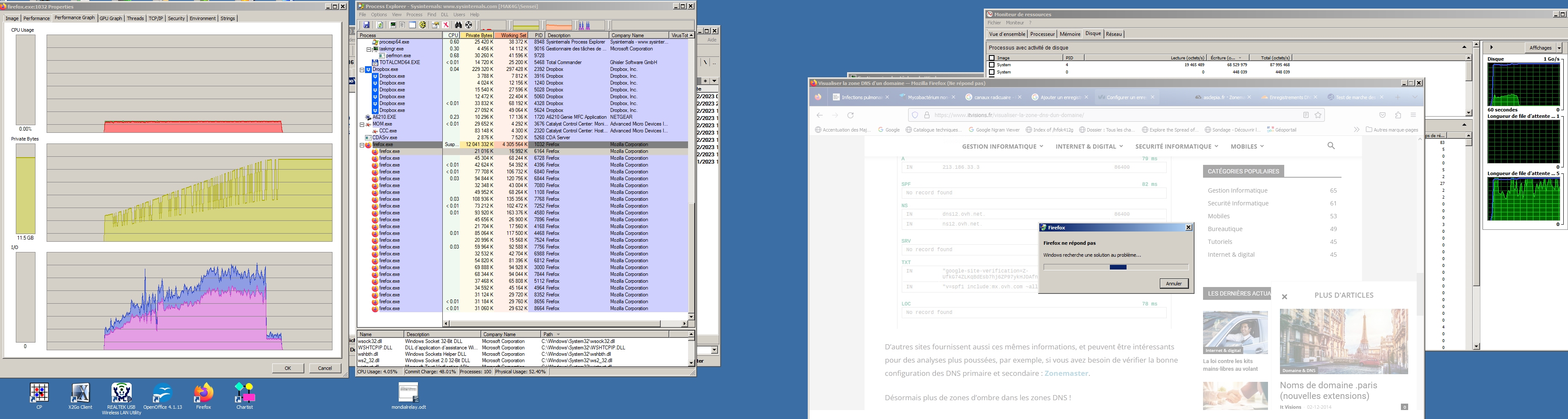Switch to Threads tab in Properties window
The width and height of the screenshot is (1568, 419).
pyautogui.click(x=135, y=18)
